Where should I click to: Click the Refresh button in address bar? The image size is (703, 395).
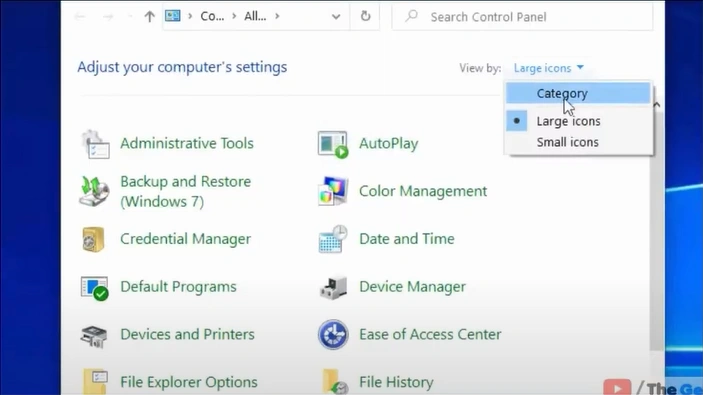click(x=365, y=16)
